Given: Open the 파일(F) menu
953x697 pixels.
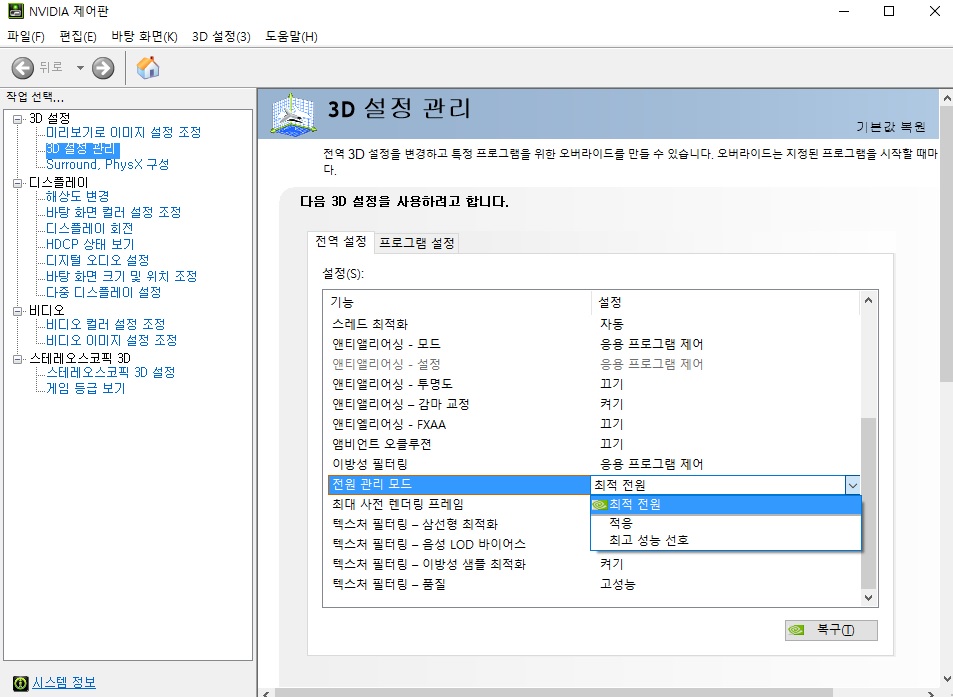Looking at the screenshot, I should pyautogui.click(x=26, y=36).
